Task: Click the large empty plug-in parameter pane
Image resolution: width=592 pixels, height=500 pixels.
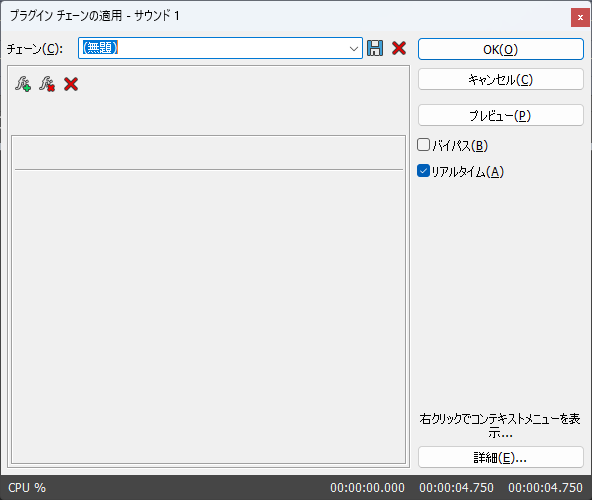Action: [208, 316]
